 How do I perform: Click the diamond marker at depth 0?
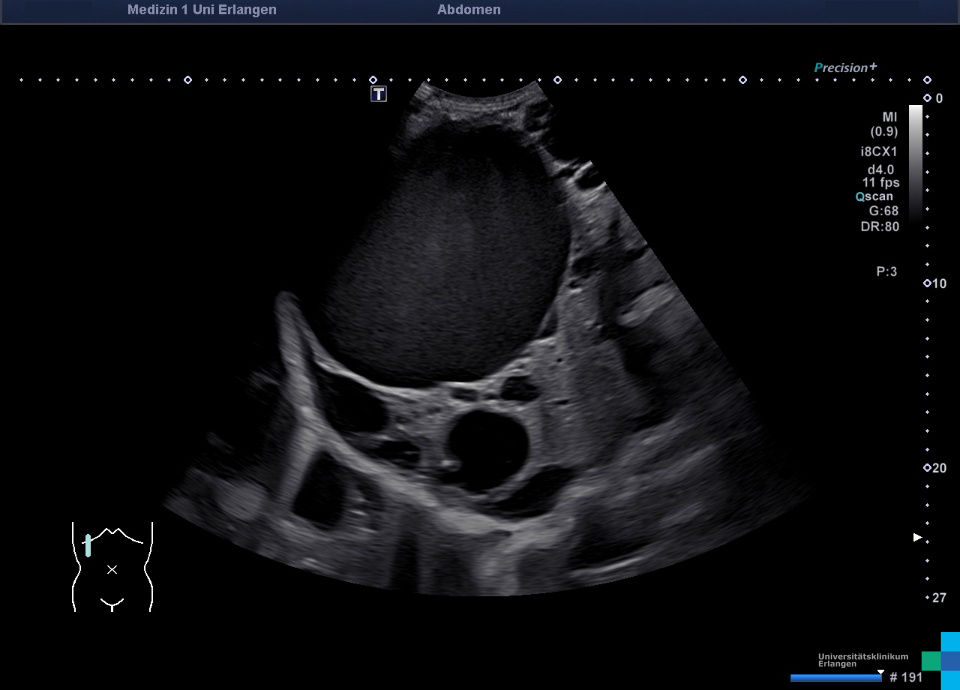click(x=927, y=98)
